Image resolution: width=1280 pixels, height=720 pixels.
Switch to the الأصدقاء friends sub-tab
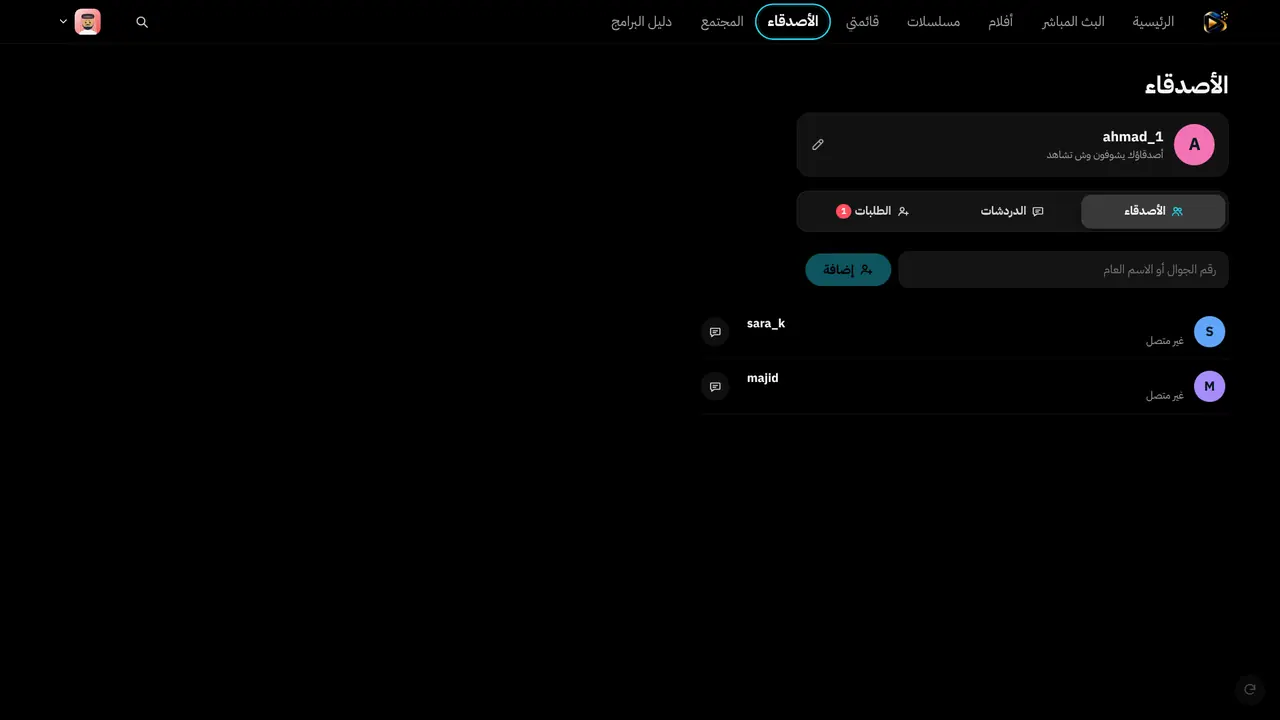pos(1153,211)
